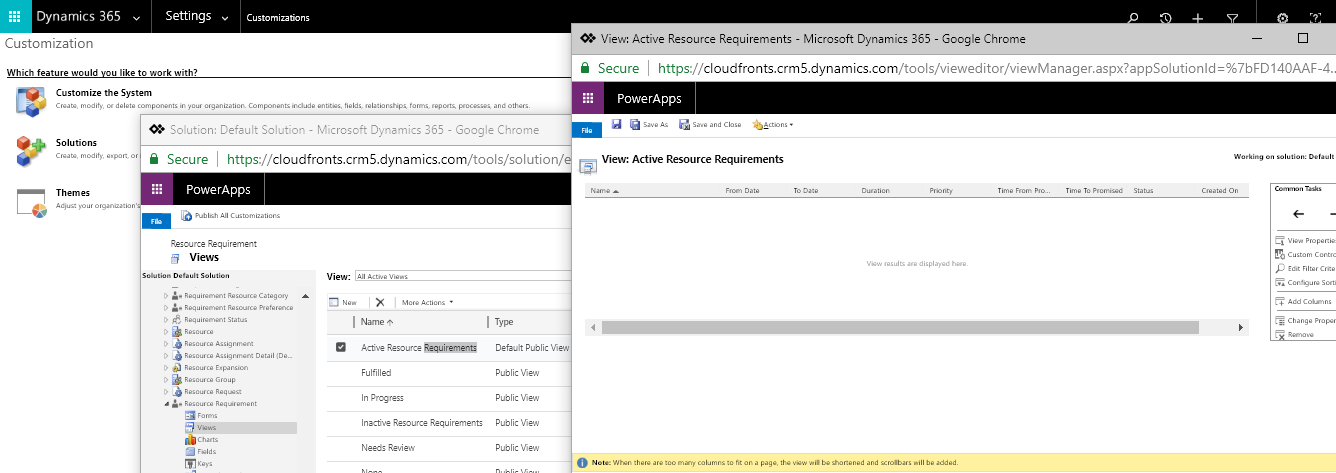The width and height of the screenshot is (1336, 473).
Task: Click Add Columns in Common Tasks
Action: coord(1303,301)
